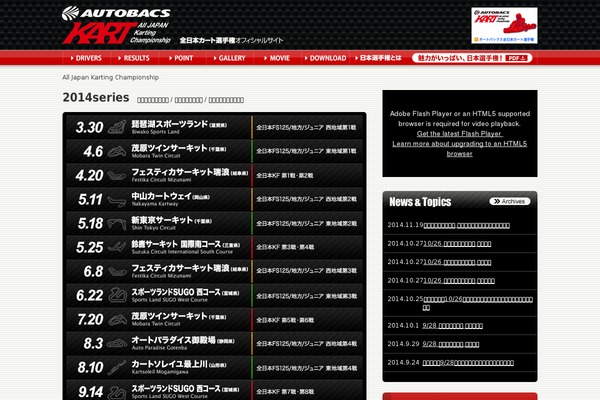
Task: Open the 2014.9.24 news item
Action: click(x=468, y=362)
